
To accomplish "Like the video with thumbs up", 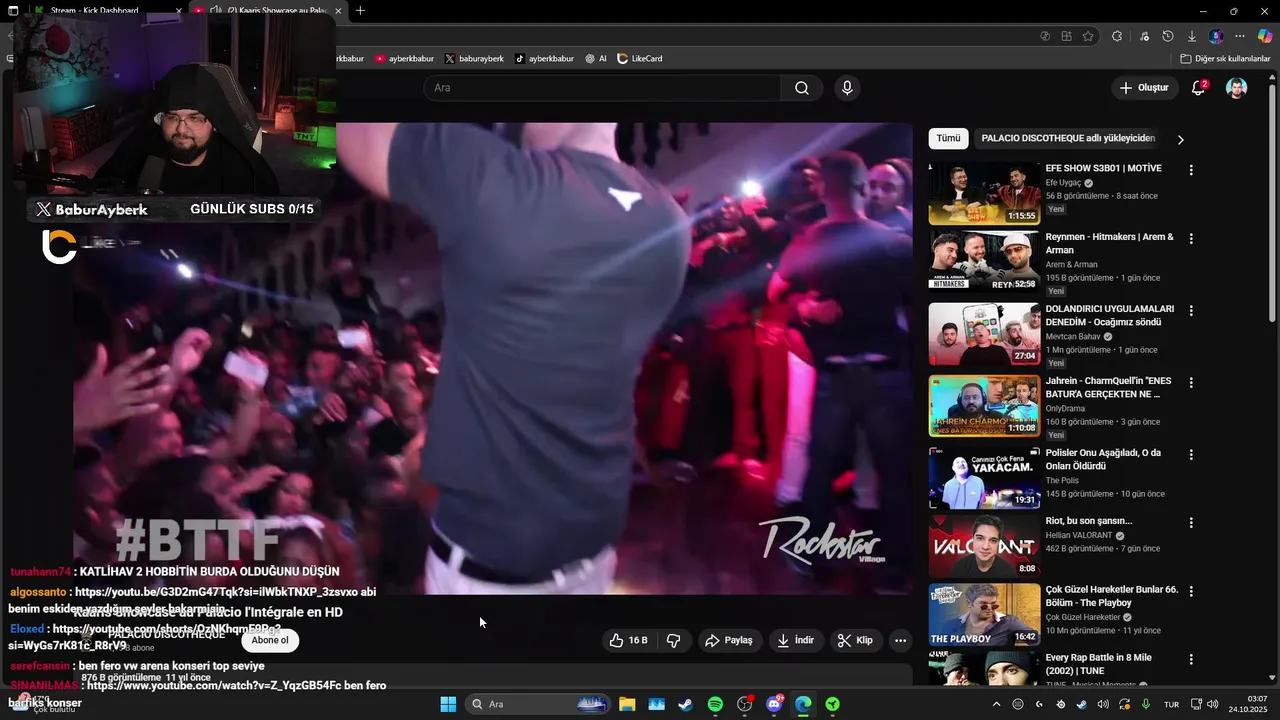I will (x=628, y=640).
